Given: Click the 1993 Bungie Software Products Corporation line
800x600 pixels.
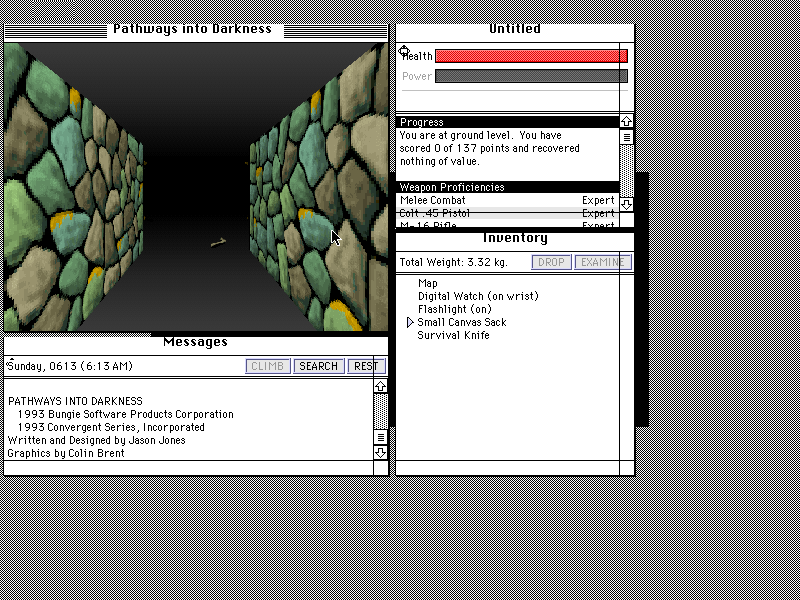Looking at the screenshot, I should [x=126, y=414].
